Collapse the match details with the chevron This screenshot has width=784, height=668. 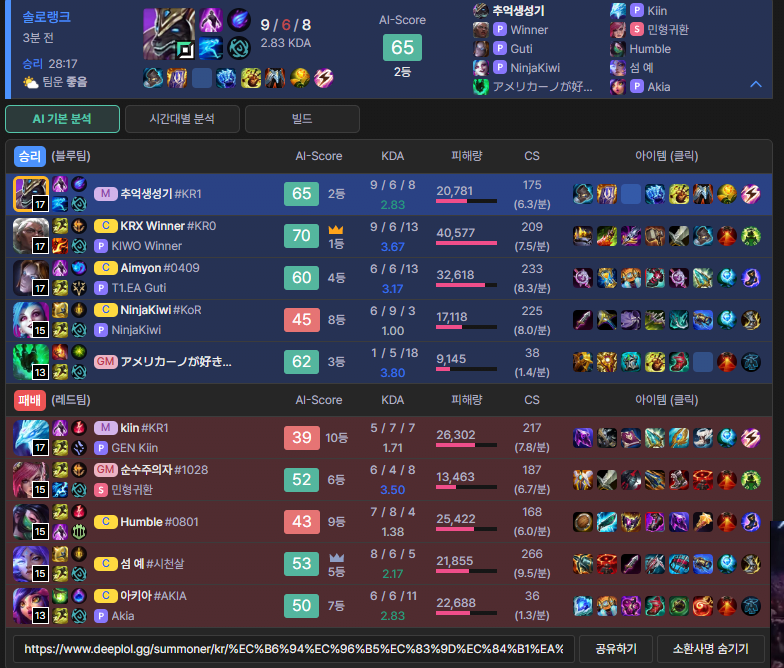[756, 84]
